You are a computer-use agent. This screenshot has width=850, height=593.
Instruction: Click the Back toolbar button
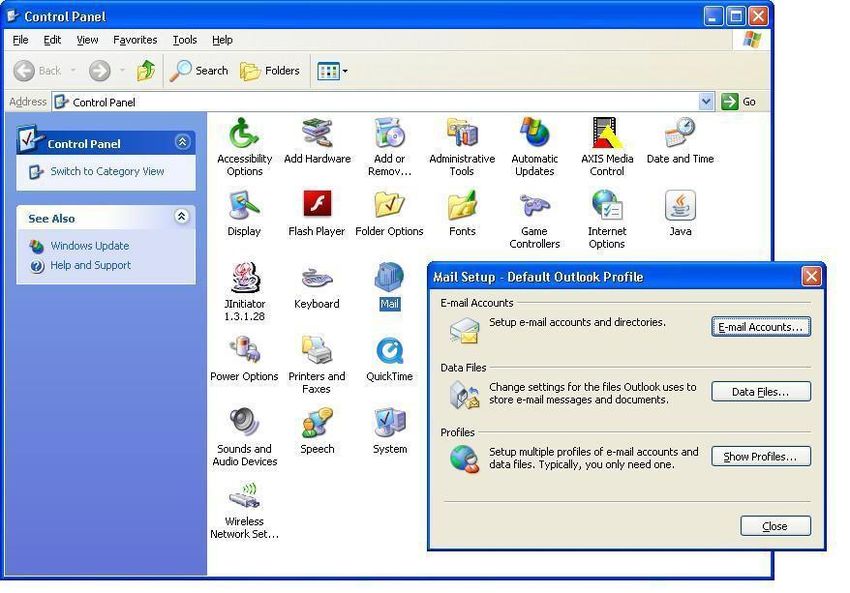tap(37, 70)
